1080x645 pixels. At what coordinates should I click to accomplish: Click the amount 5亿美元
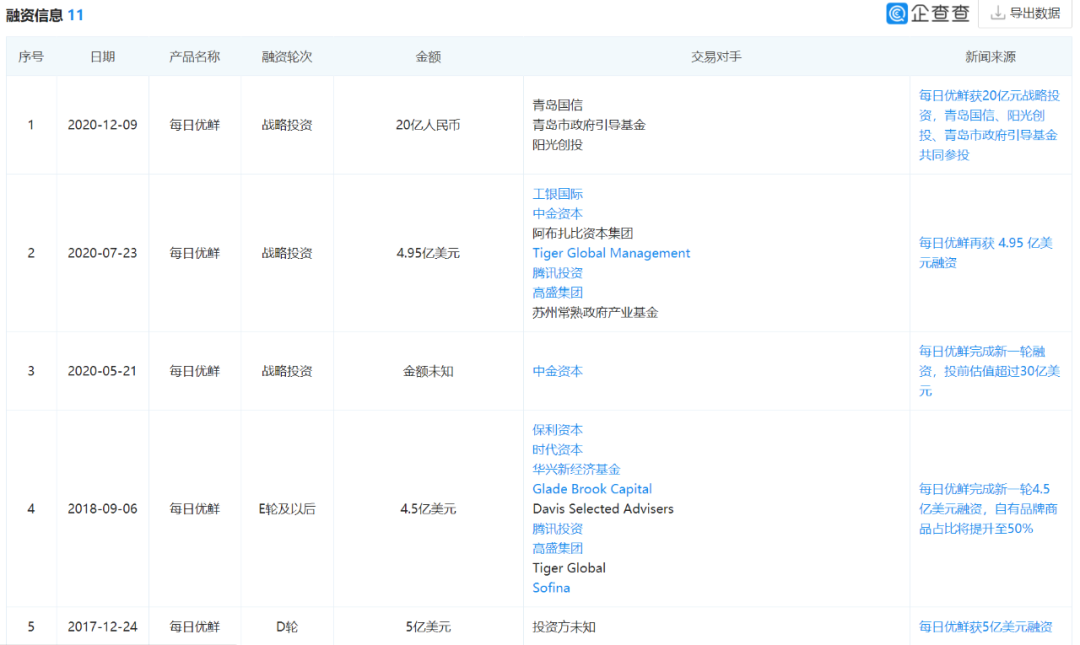428,626
